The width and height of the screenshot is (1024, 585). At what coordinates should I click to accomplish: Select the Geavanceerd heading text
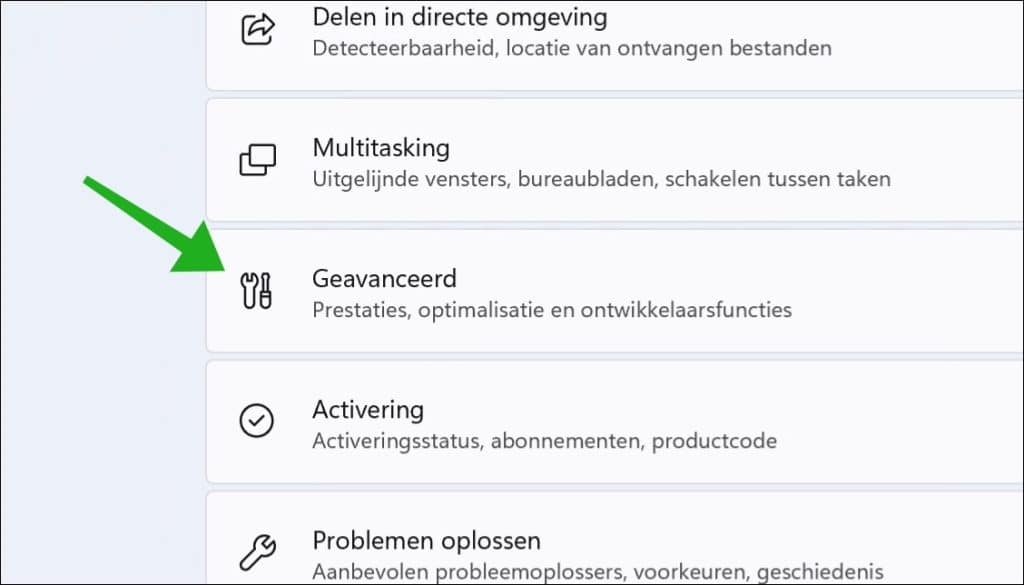[384, 278]
